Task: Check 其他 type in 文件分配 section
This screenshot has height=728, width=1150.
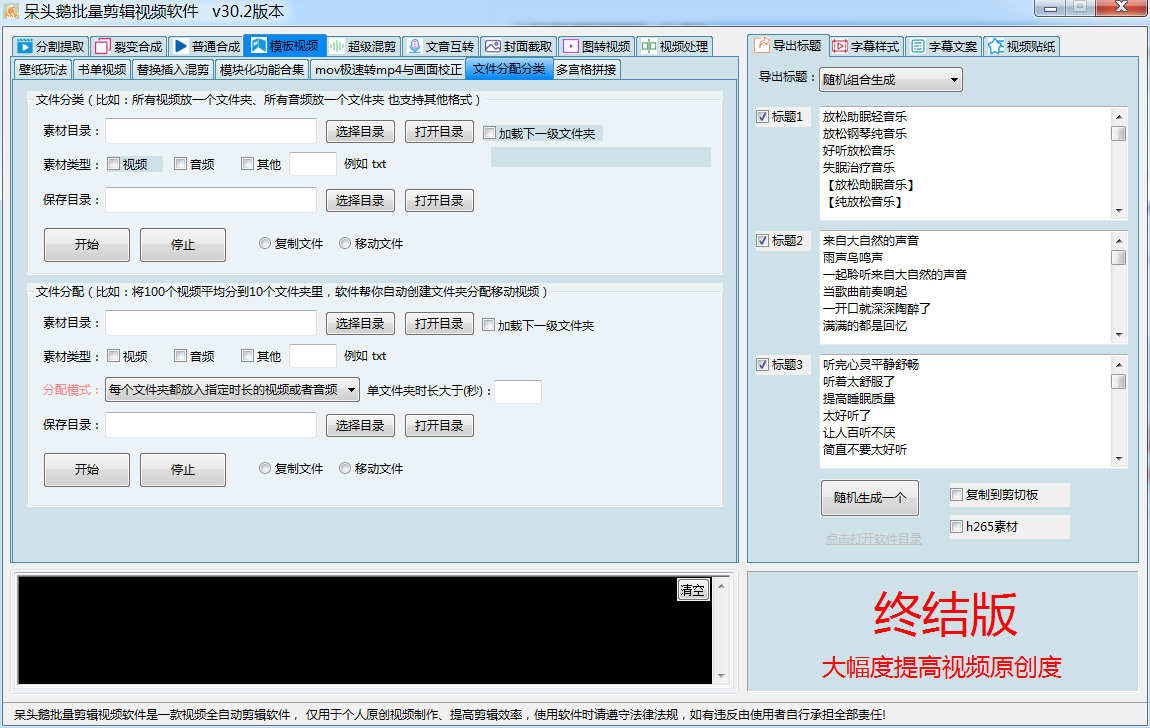Action: click(247, 356)
